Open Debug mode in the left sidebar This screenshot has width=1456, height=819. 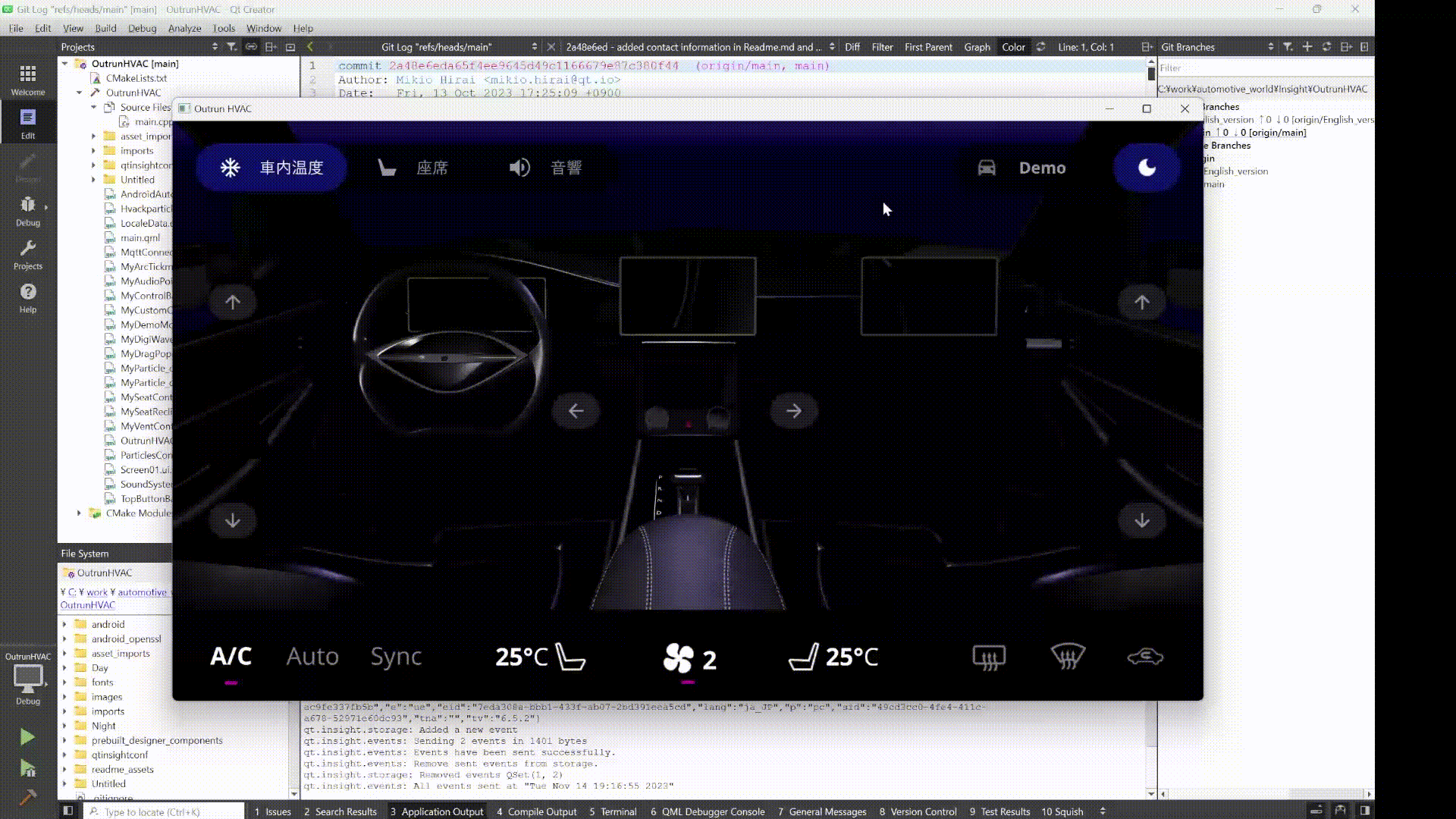pyautogui.click(x=28, y=210)
